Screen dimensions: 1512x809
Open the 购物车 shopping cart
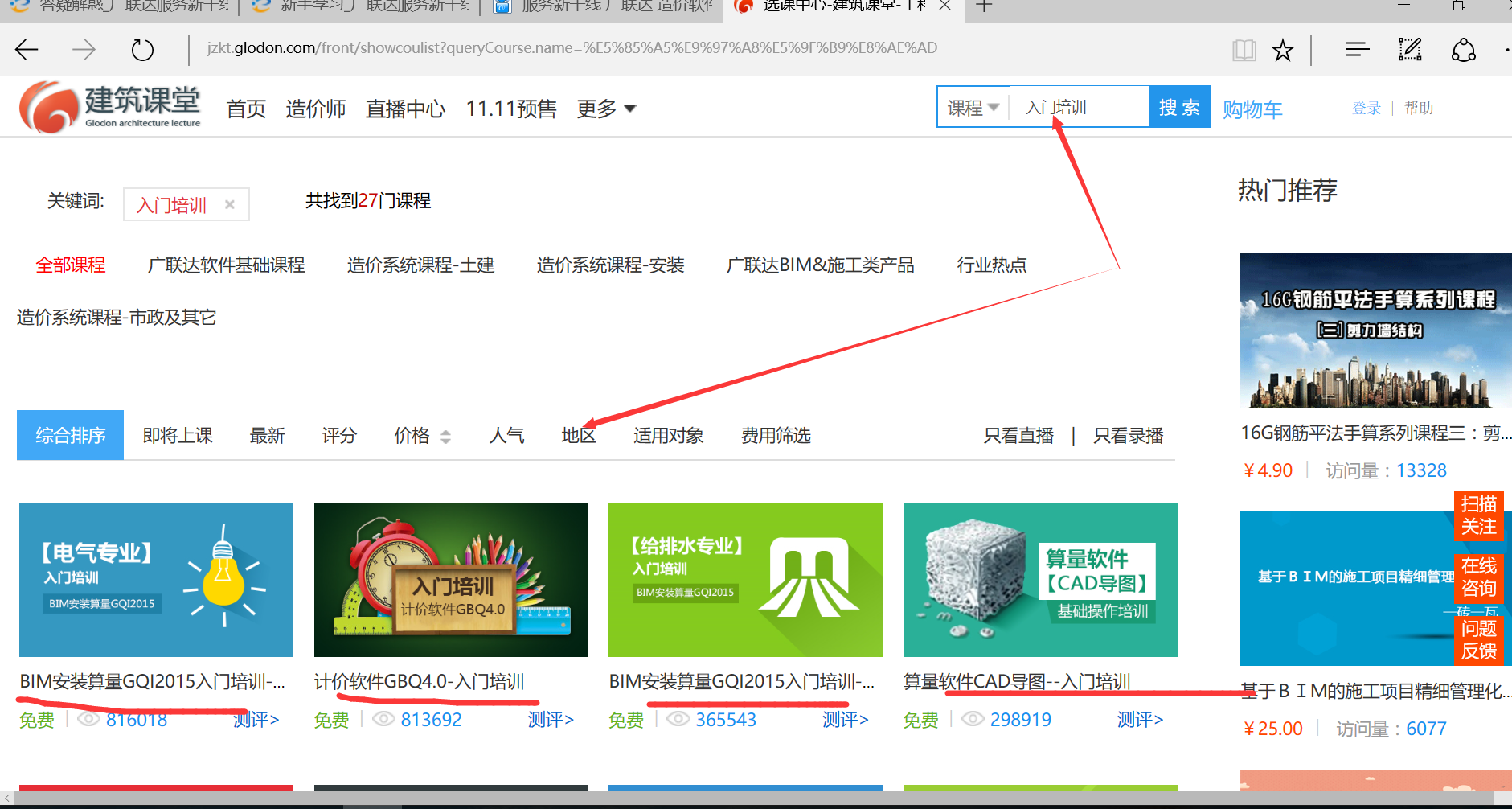tap(1252, 109)
